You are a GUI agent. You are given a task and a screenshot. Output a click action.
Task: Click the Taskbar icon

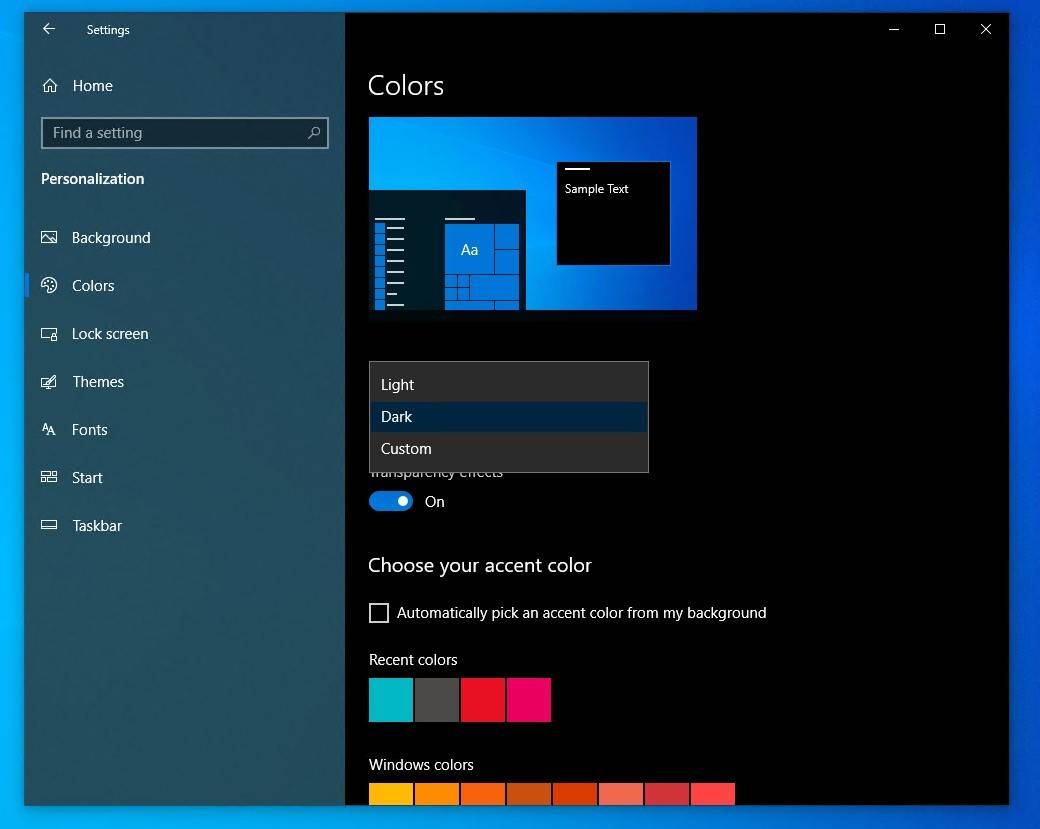point(49,525)
